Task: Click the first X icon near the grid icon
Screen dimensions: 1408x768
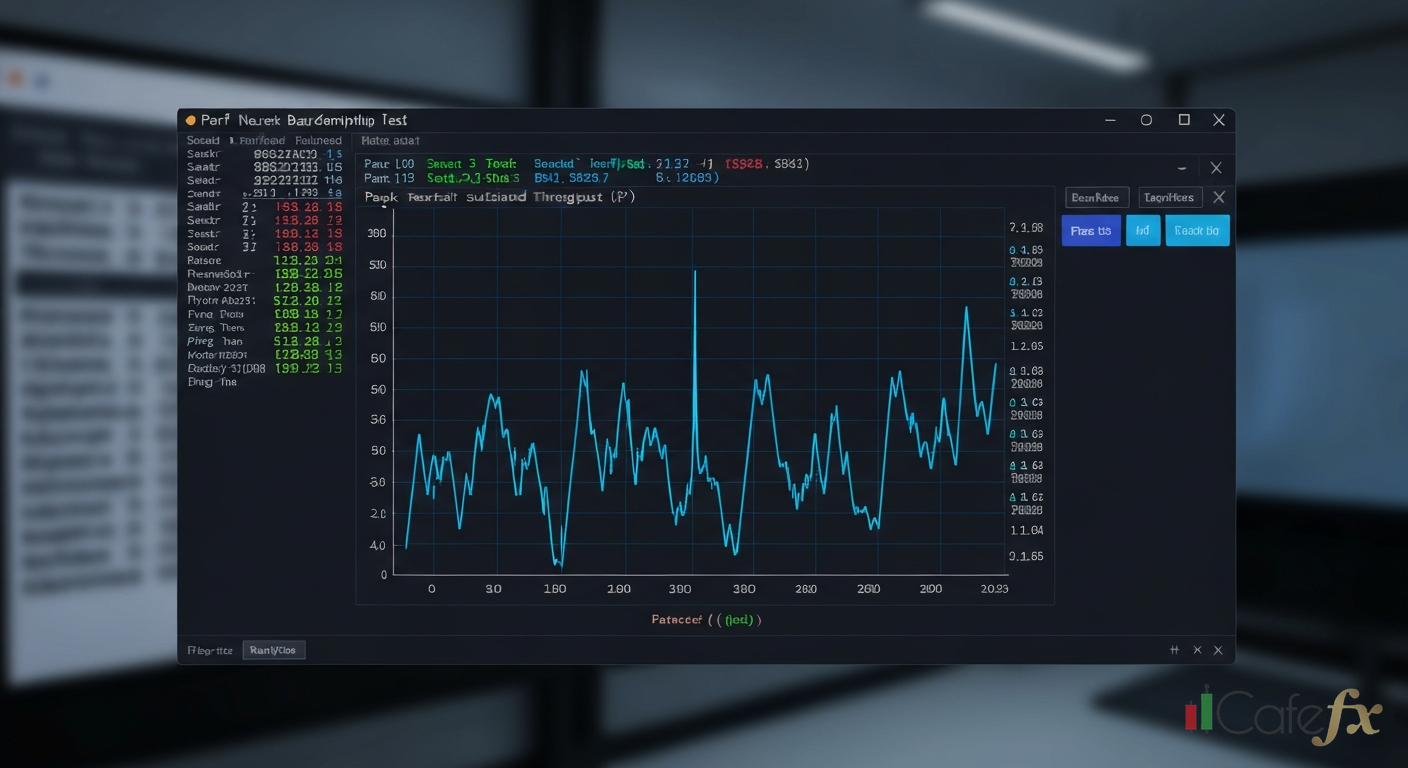Action: [1197, 650]
